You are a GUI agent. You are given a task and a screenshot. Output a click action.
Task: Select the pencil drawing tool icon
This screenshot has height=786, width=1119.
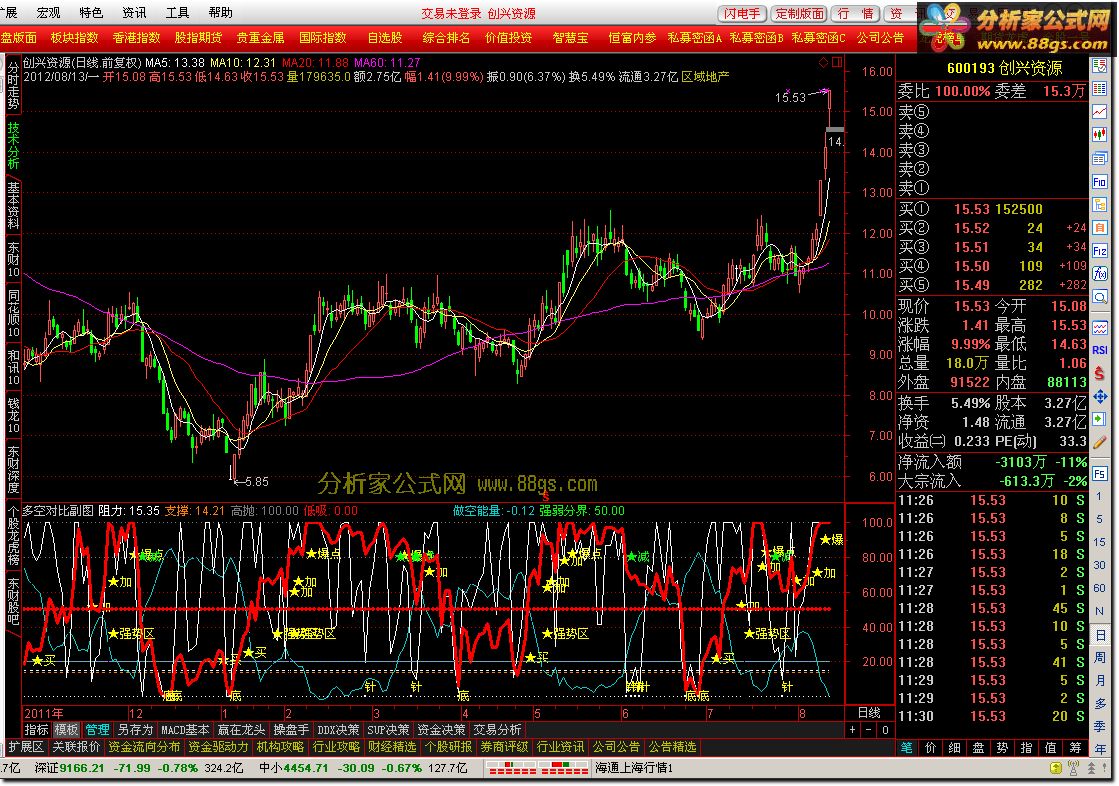pyautogui.click(x=1100, y=443)
